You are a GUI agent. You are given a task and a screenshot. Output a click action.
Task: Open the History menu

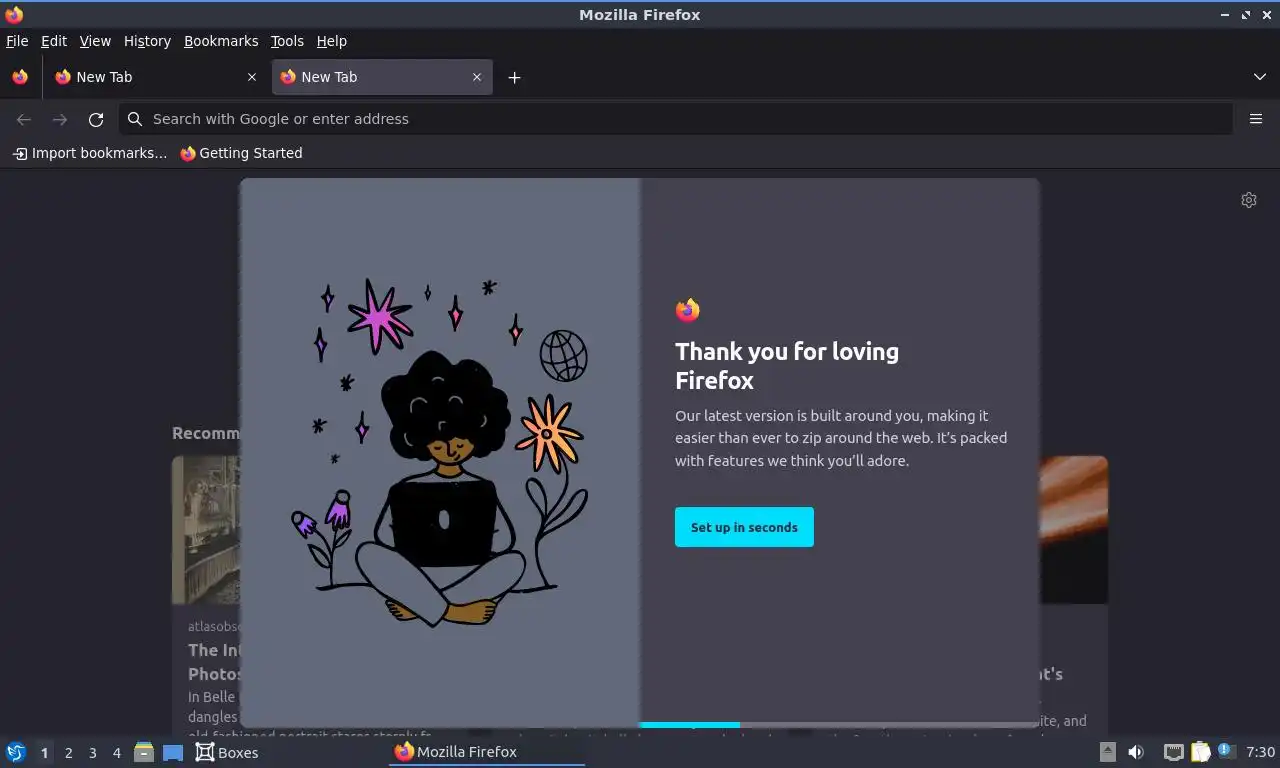pyautogui.click(x=147, y=41)
